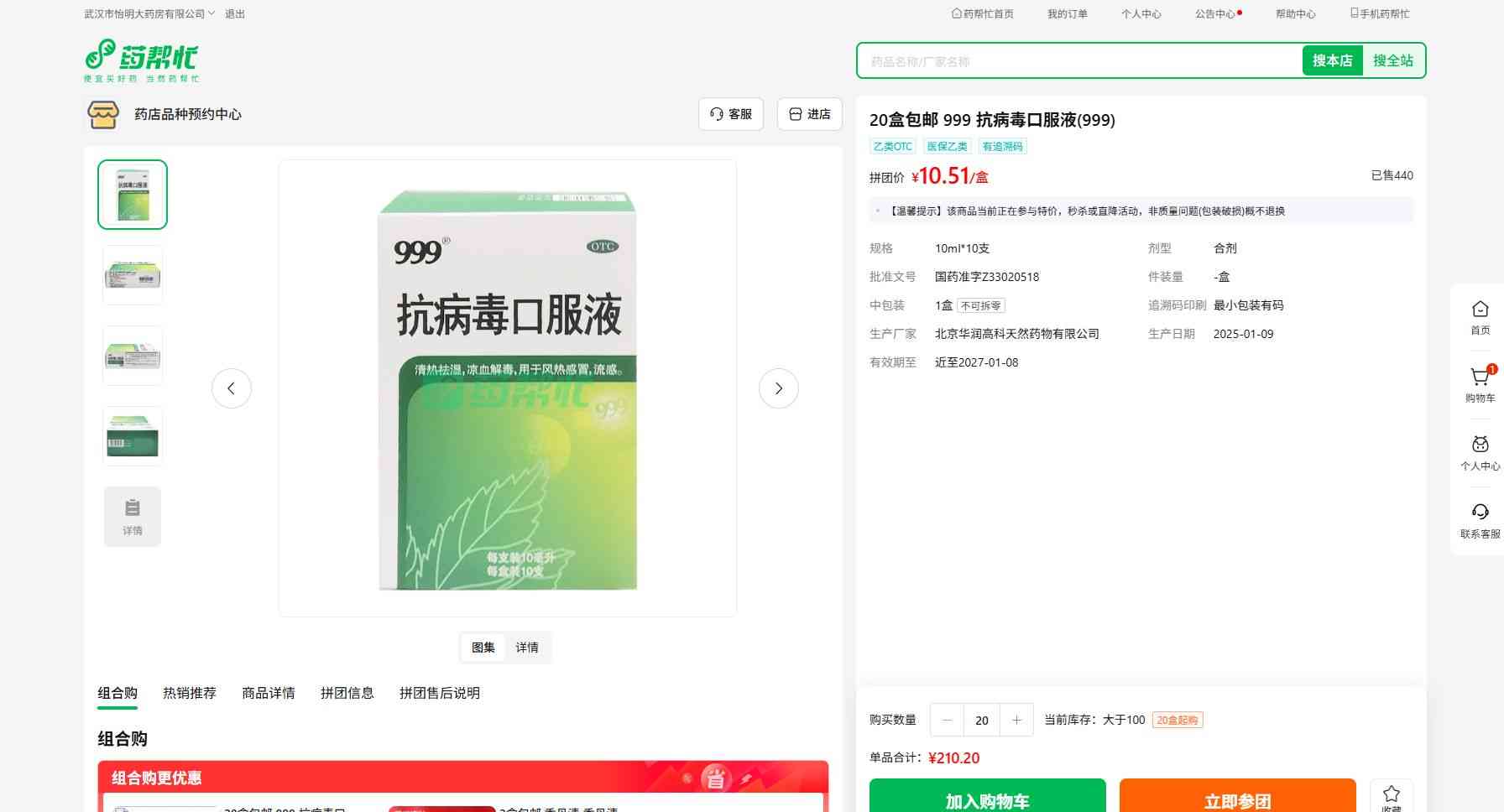
Task: Click the 加入购物车 button
Action: click(x=987, y=799)
